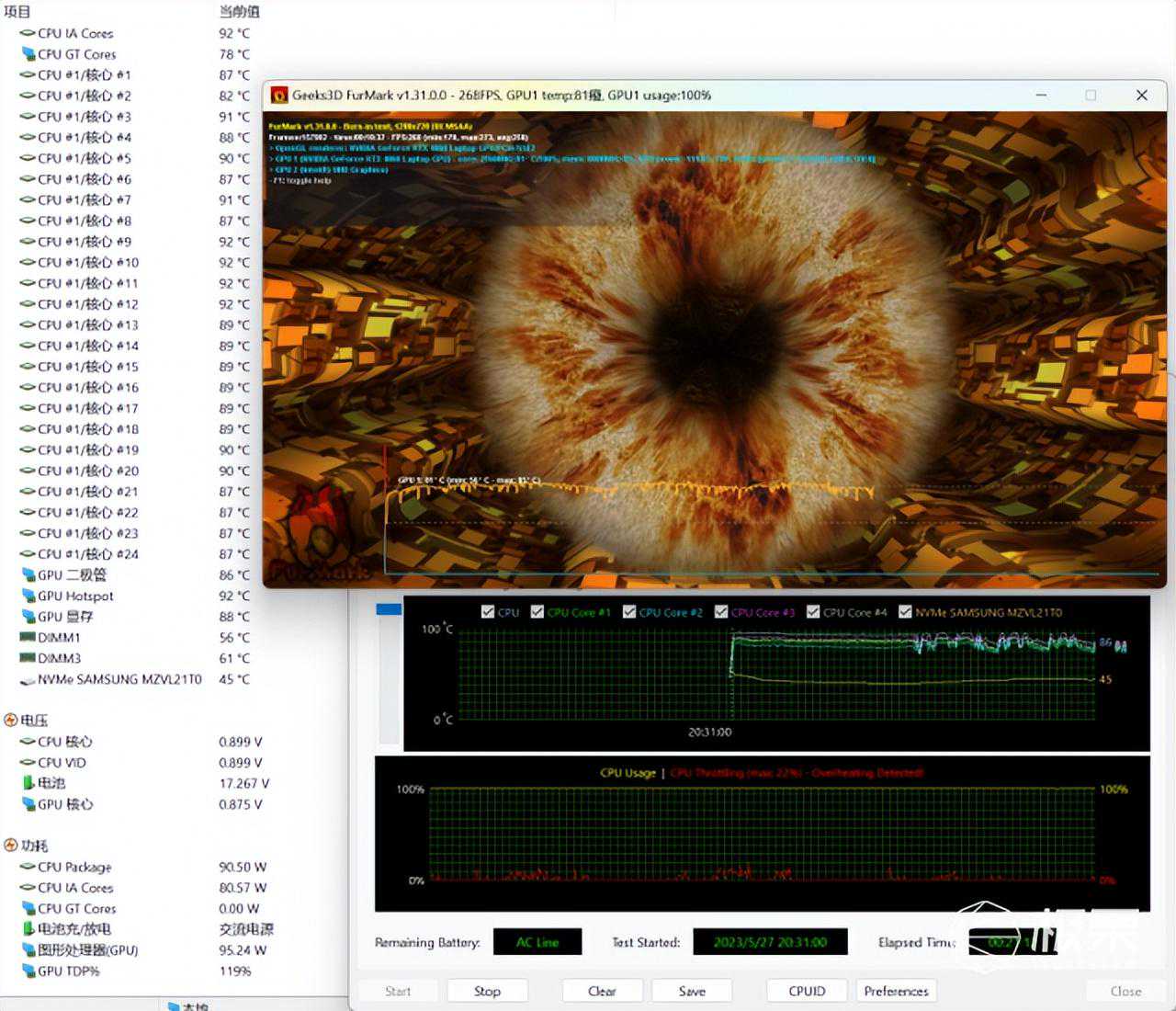Open CPUID panel

(807, 991)
